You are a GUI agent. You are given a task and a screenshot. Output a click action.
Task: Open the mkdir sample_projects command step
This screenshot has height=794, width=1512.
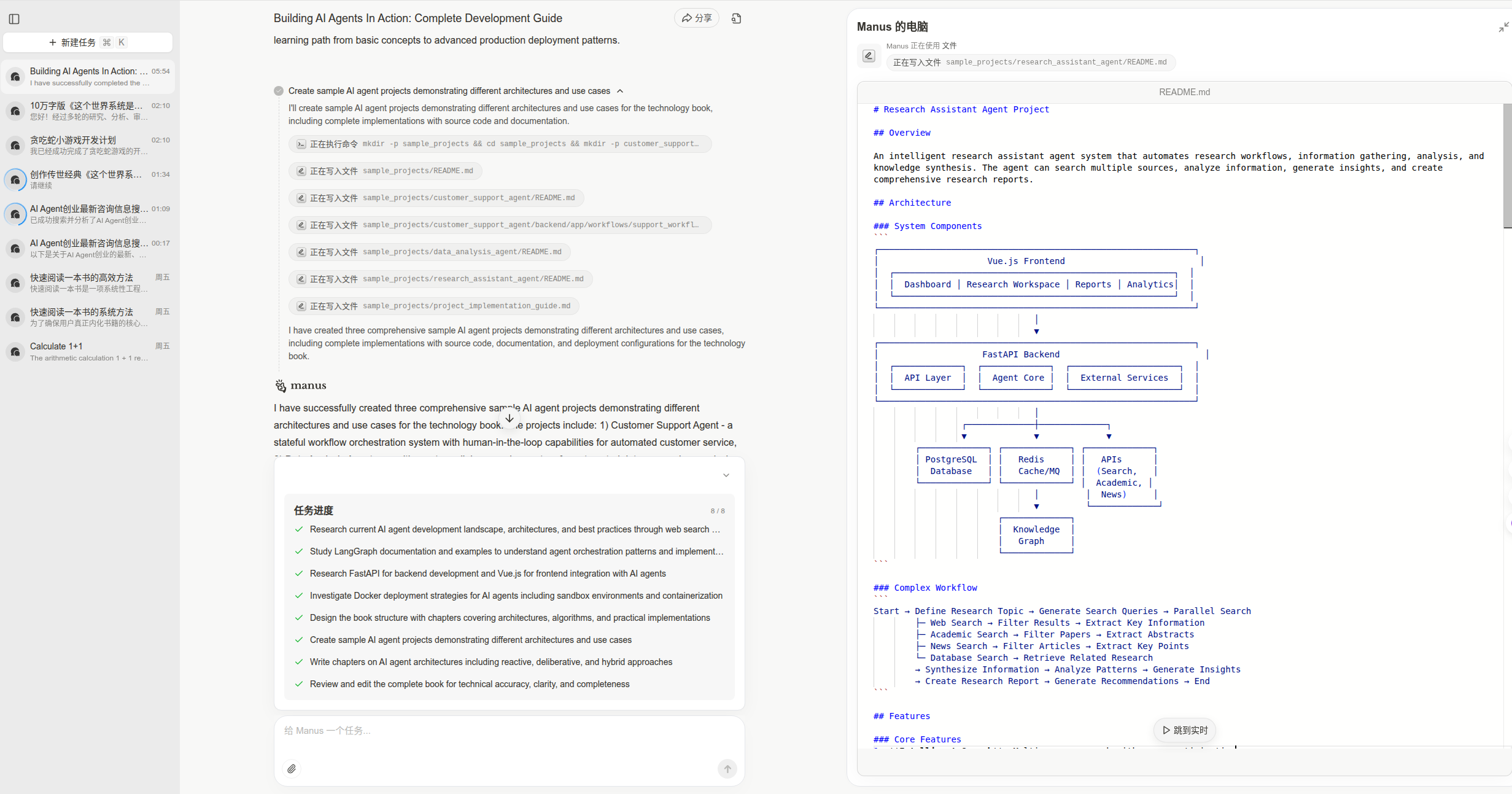point(500,144)
